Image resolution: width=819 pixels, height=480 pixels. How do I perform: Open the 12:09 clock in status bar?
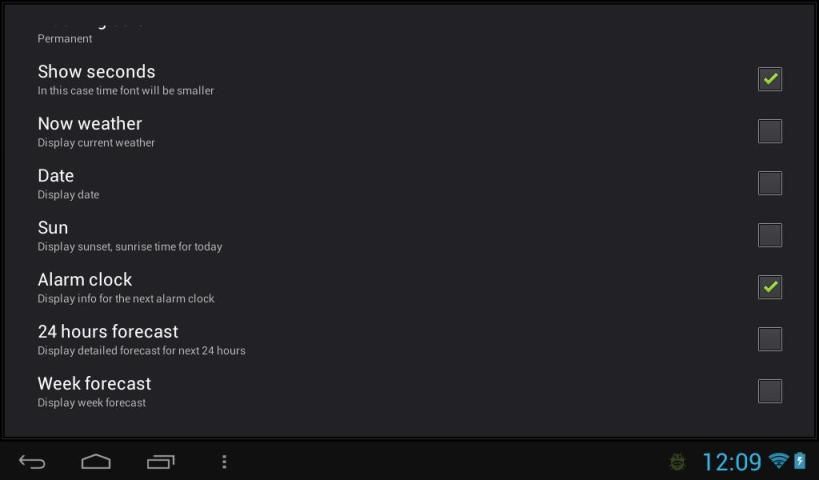732,462
